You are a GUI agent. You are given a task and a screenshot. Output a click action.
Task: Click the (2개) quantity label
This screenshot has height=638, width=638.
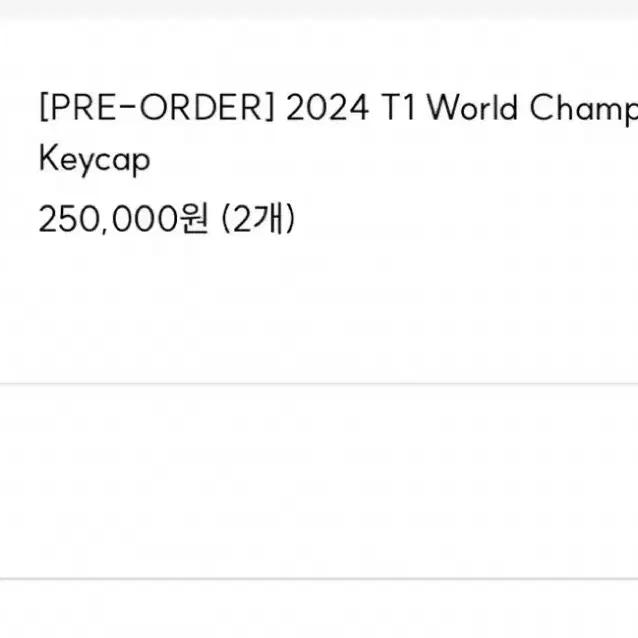[x=258, y=219]
